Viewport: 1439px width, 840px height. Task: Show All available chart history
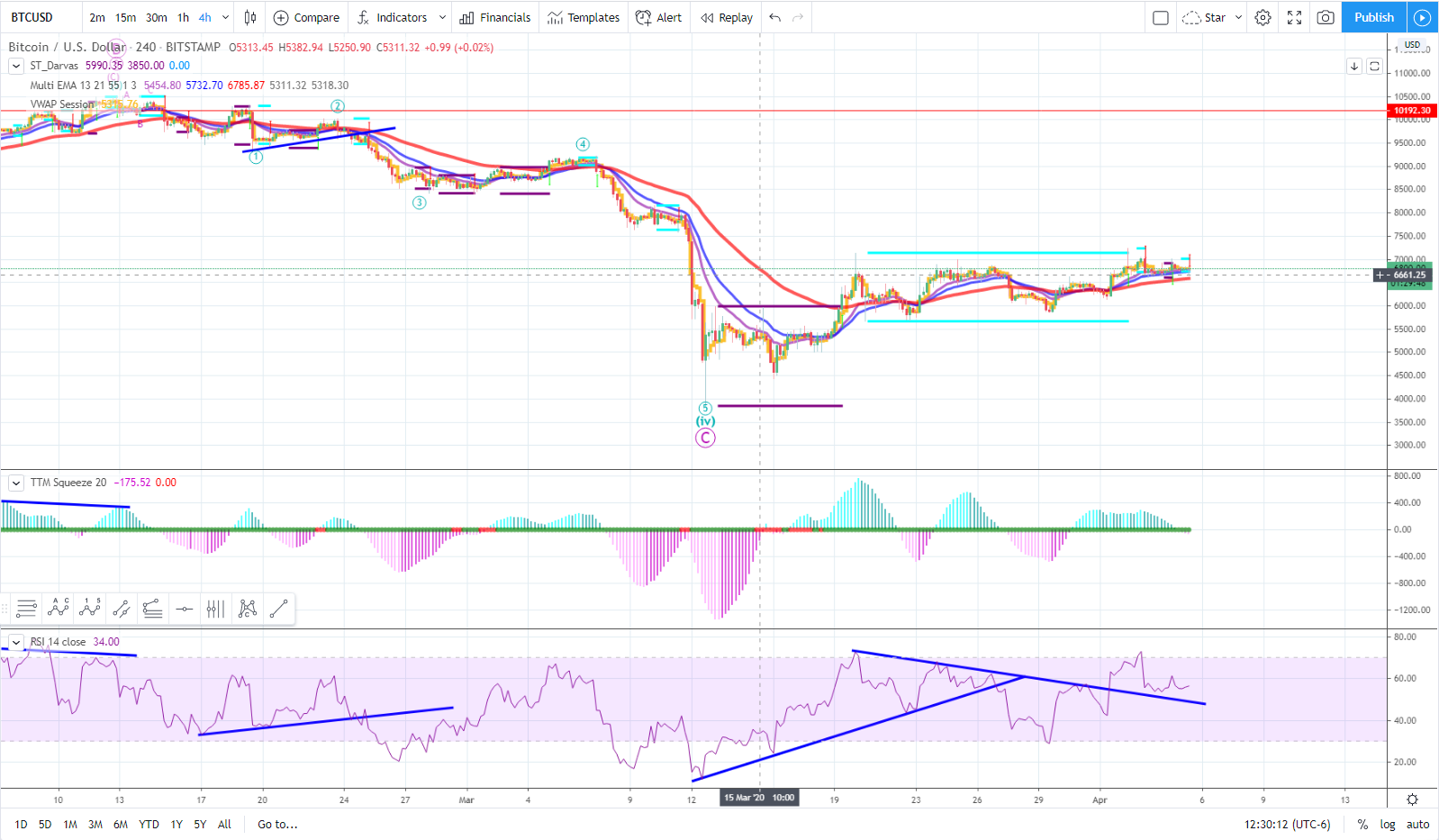click(224, 824)
